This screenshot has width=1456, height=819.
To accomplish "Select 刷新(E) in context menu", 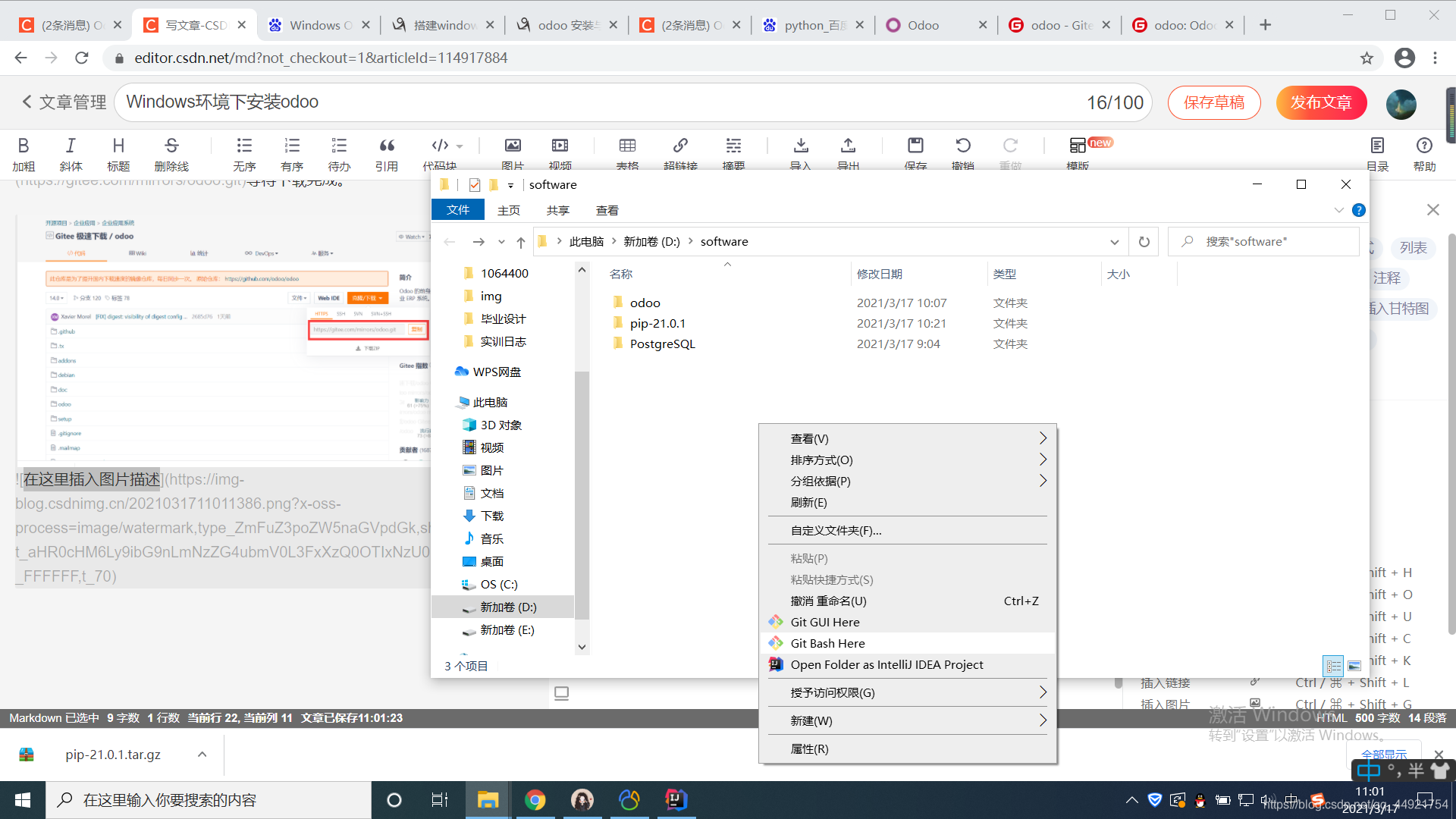I will coord(908,502).
